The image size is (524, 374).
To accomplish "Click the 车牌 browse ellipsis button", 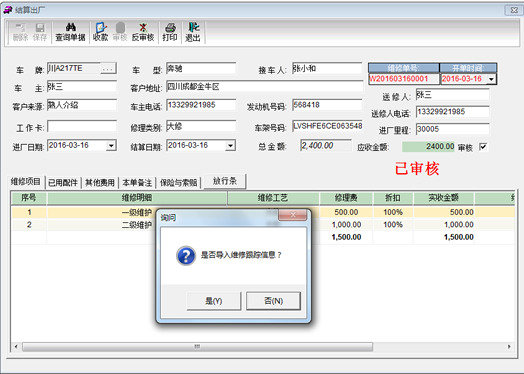I will (x=108, y=69).
